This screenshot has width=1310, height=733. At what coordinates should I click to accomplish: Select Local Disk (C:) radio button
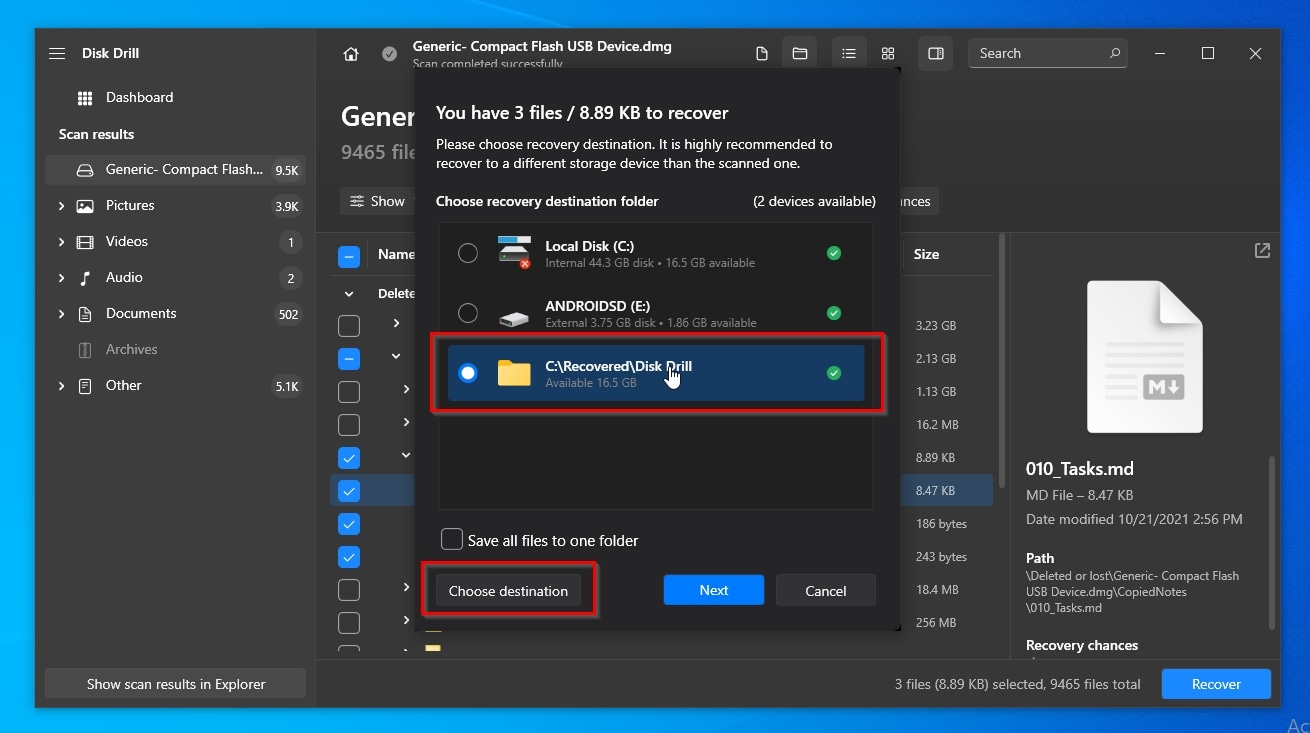tap(468, 254)
